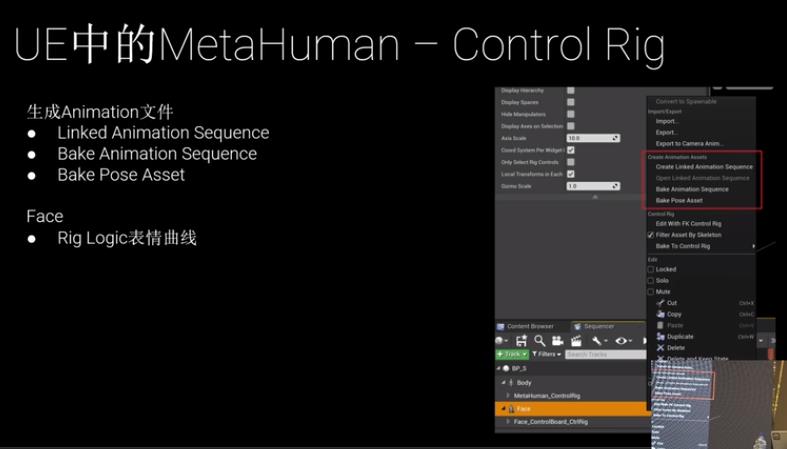Click the Content Browser tab icon
Image resolution: width=787 pixels, height=449 pixels.
tap(500, 326)
